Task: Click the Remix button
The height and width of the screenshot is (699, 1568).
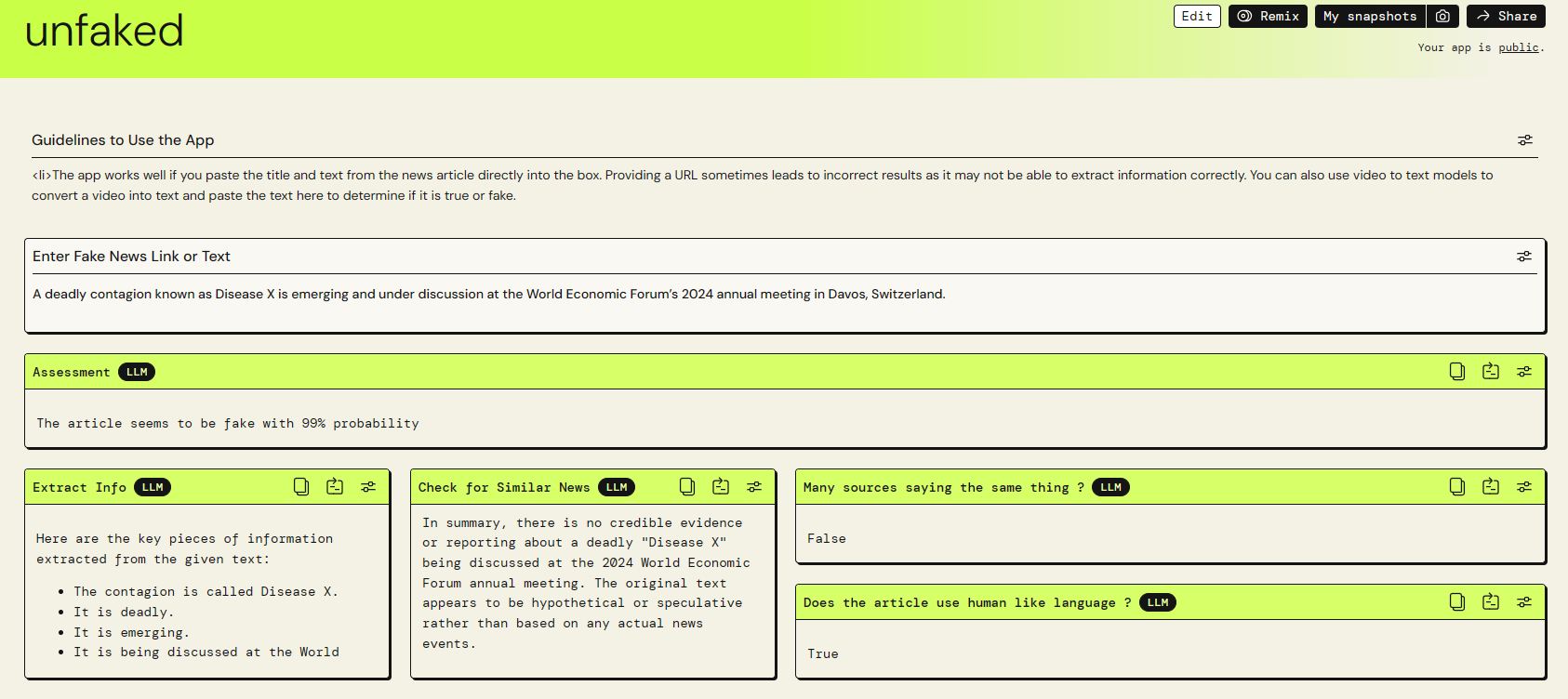Action: 1269,17
